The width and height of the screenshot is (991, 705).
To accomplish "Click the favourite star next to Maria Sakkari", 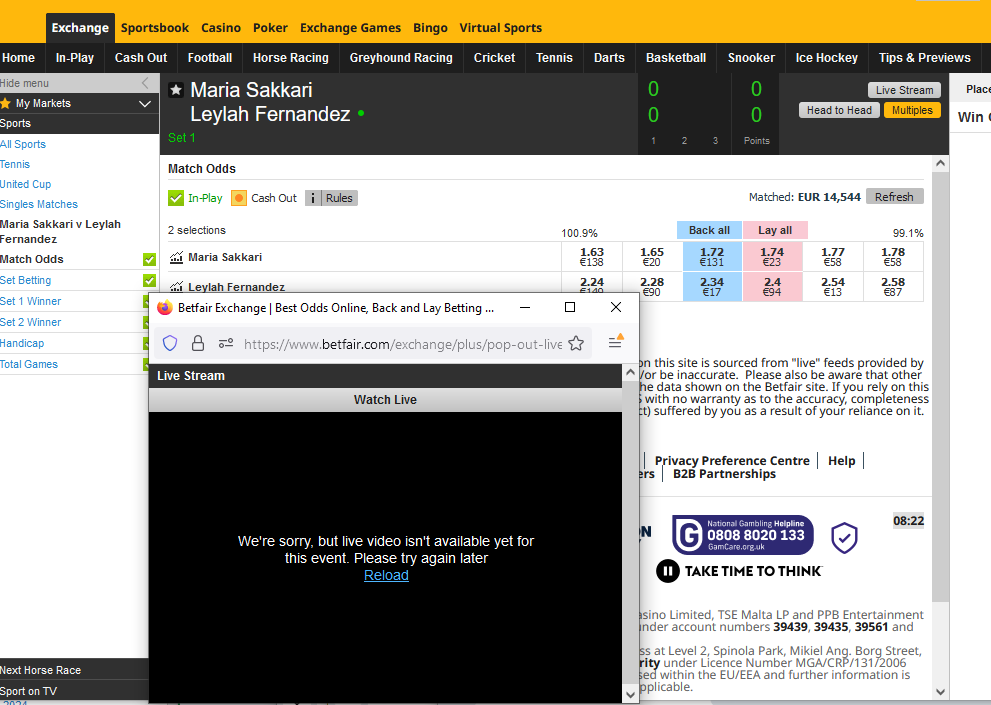I will (x=176, y=90).
